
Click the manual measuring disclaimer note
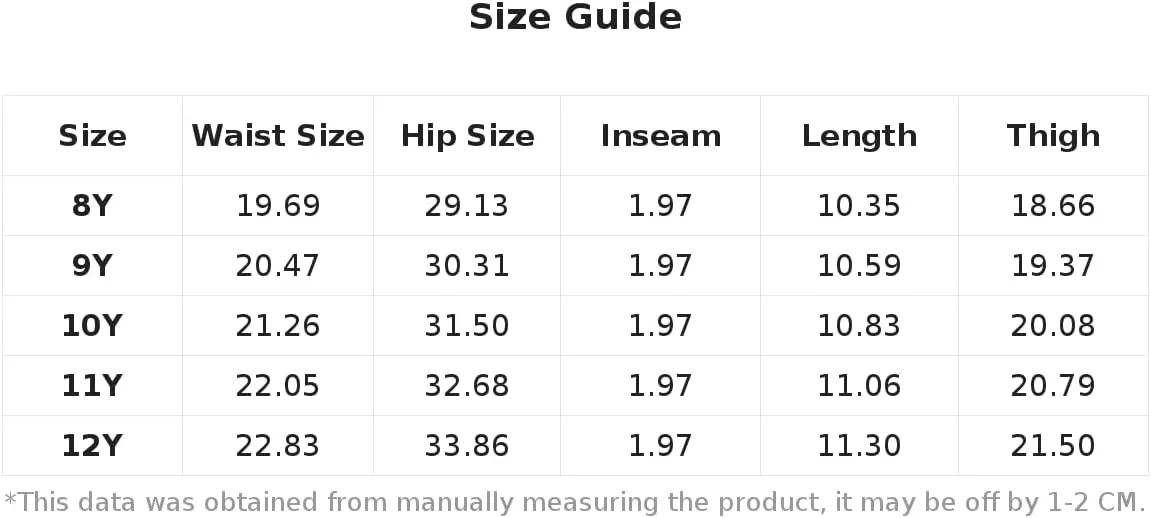[x=575, y=503]
